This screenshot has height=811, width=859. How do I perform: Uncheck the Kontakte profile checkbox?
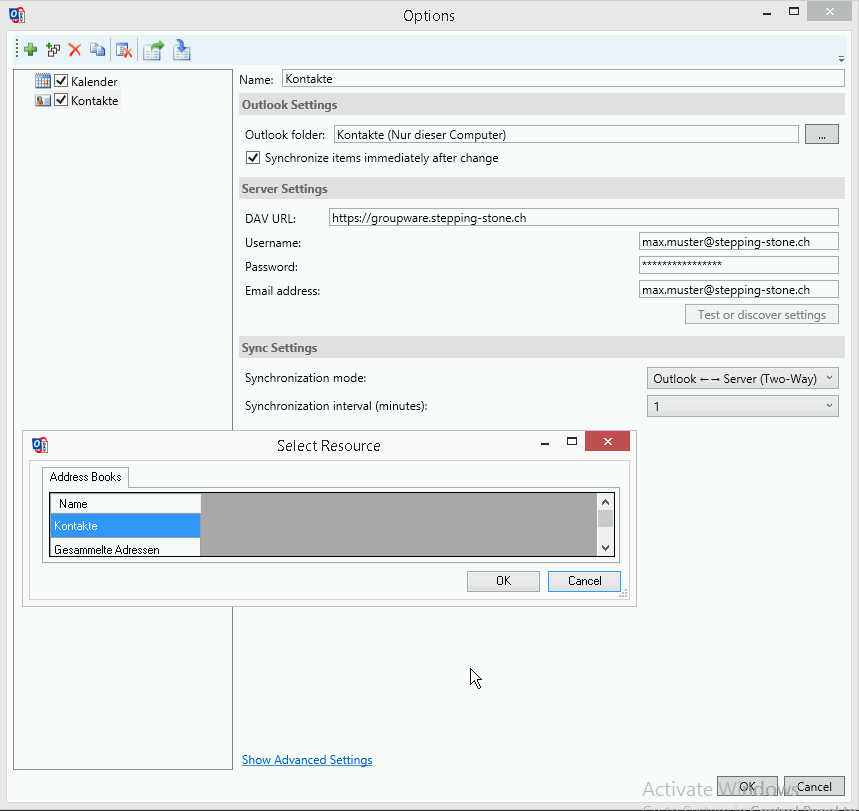(x=61, y=100)
